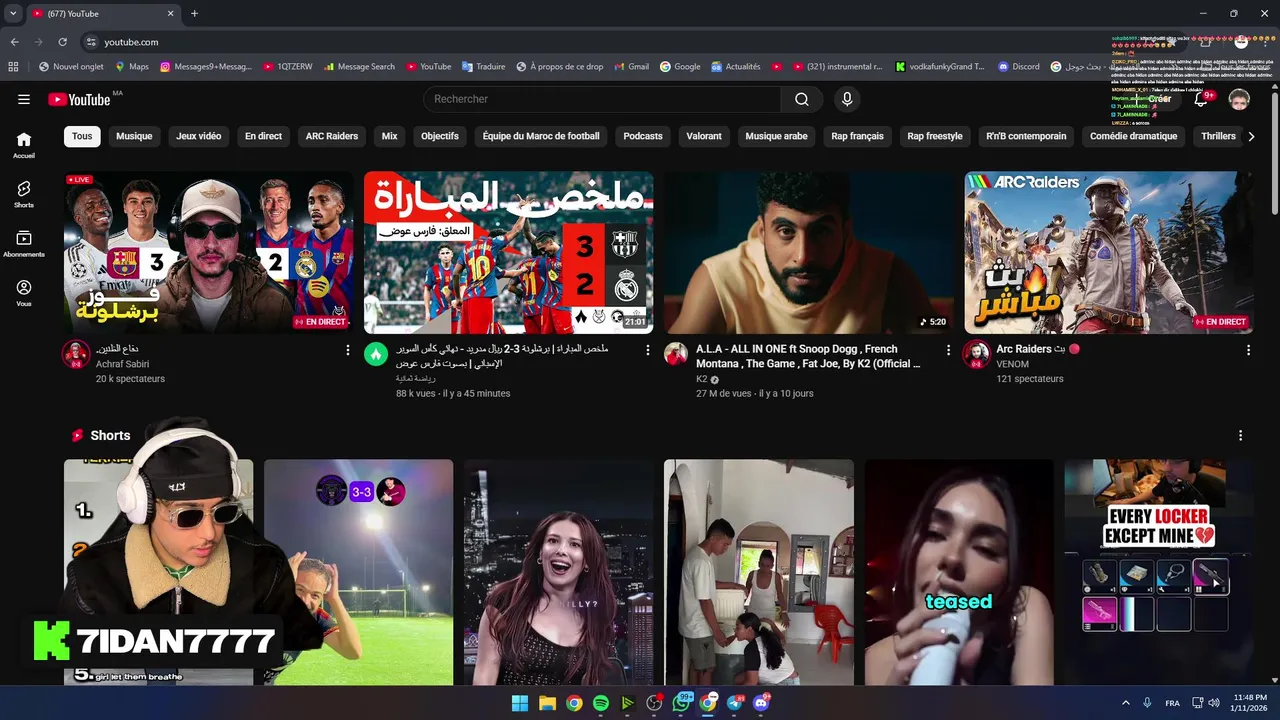1280x720 pixels.
Task: Open Shorts section more options menu
Action: (x=1240, y=436)
